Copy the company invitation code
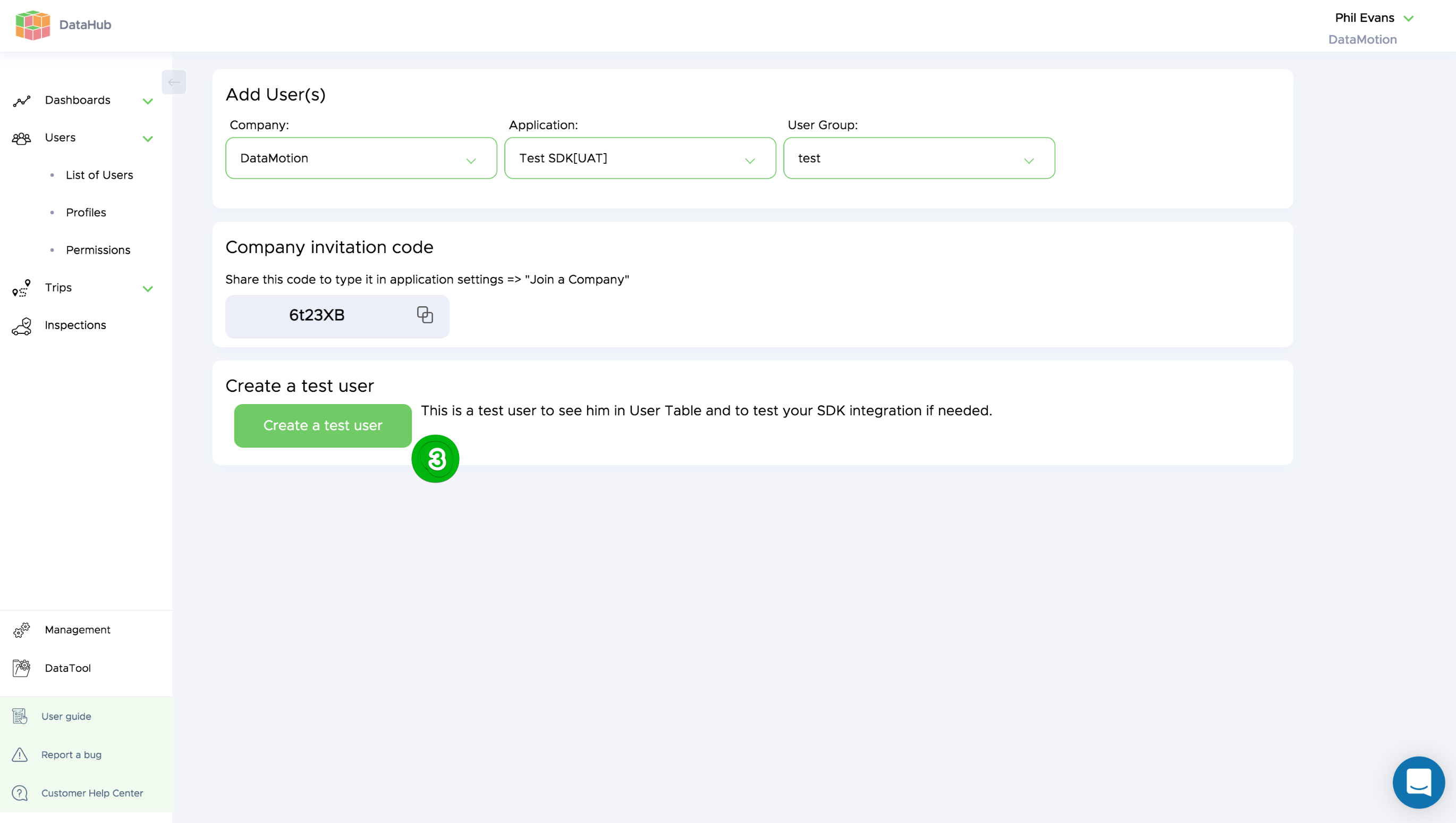Screen dimensions: 1456x823 click(x=425, y=315)
